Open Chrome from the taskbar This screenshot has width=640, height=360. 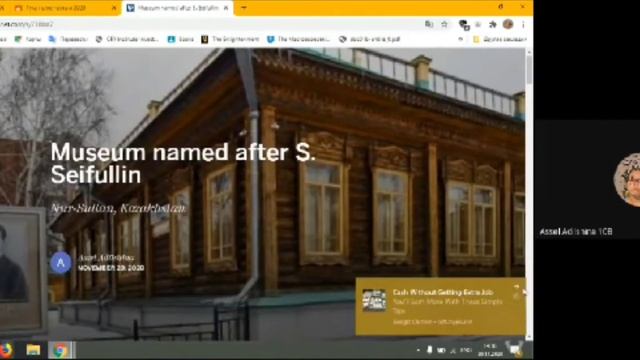point(60,350)
